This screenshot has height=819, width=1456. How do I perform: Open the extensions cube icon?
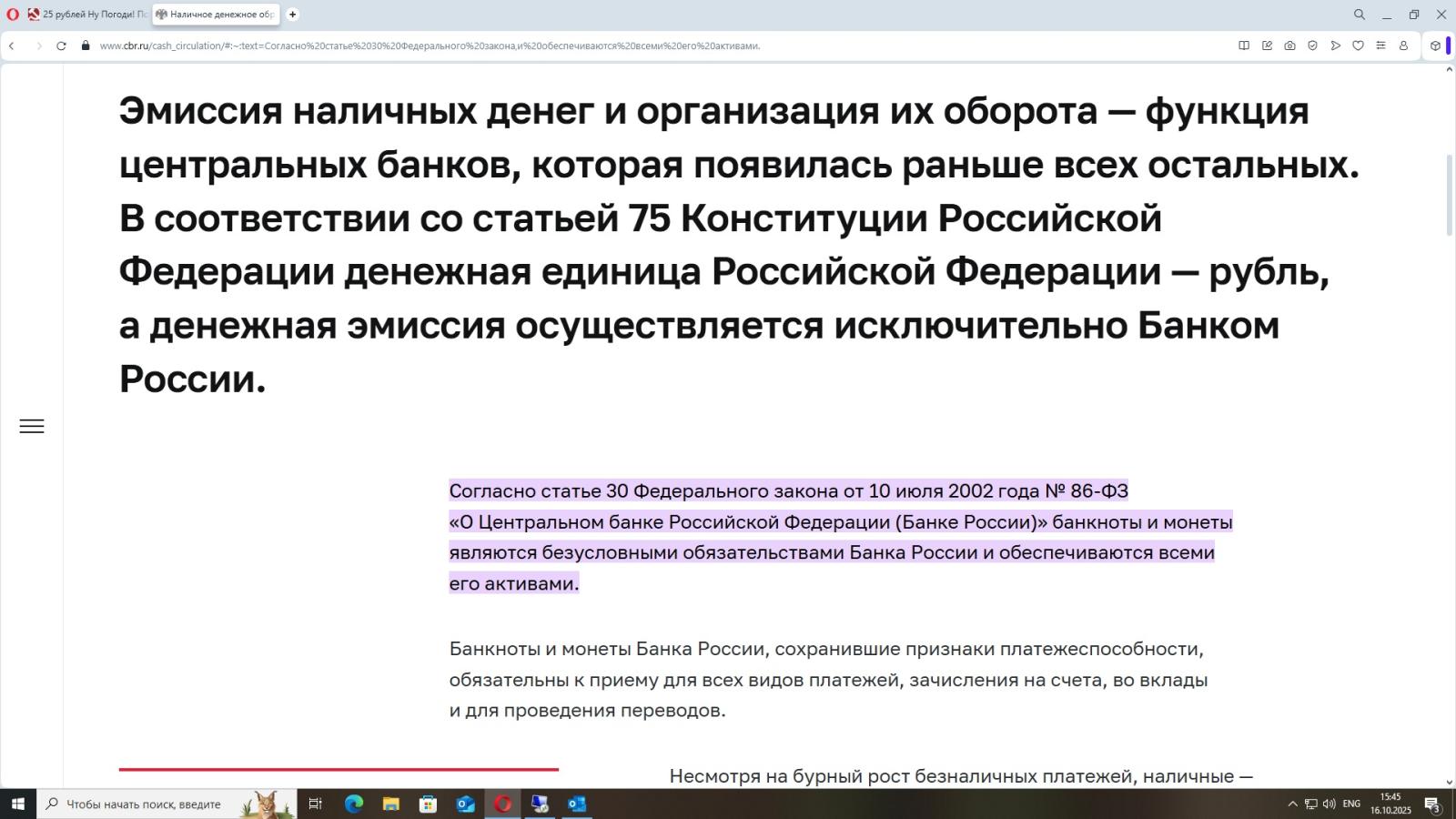coord(1435,45)
